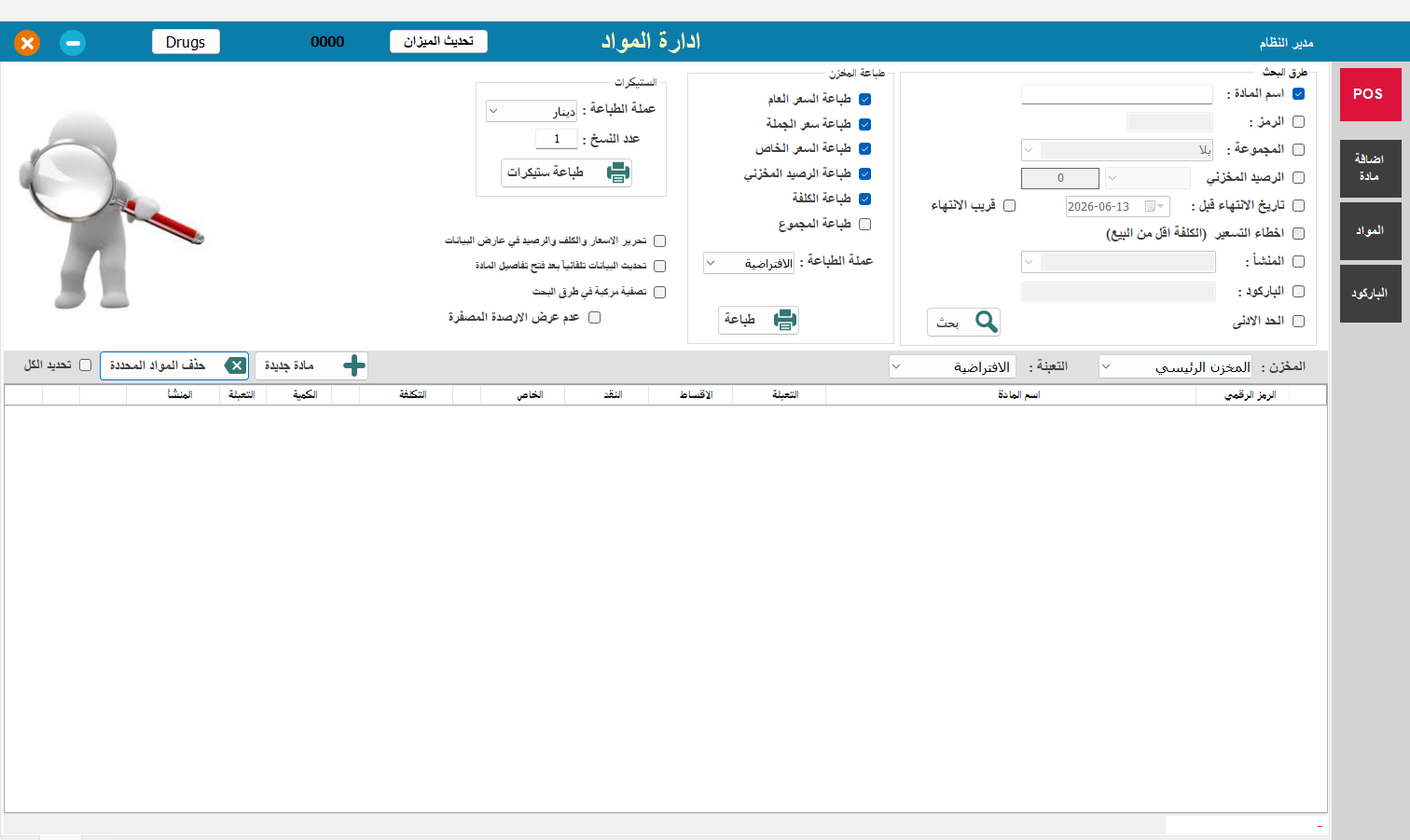Enable الرمز search checkbox

pyautogui.click(x=1298, y=122)
